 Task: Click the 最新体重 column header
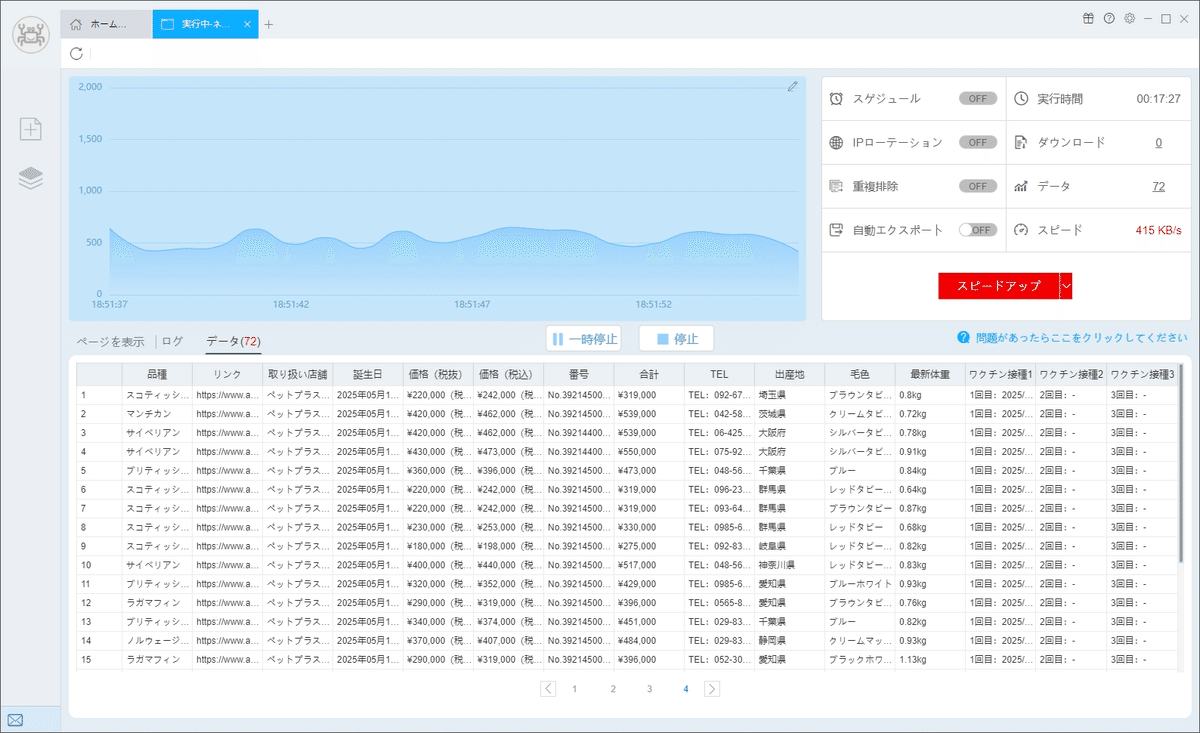(x=930, y=374)
